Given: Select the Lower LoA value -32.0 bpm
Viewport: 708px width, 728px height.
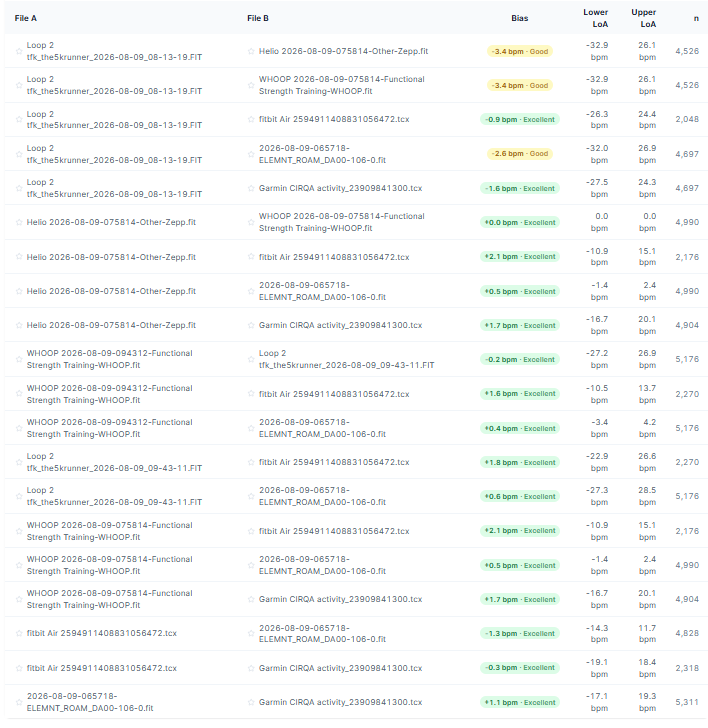Looking at the screenshot, I should pyautogui.click(x=597, y=154).
